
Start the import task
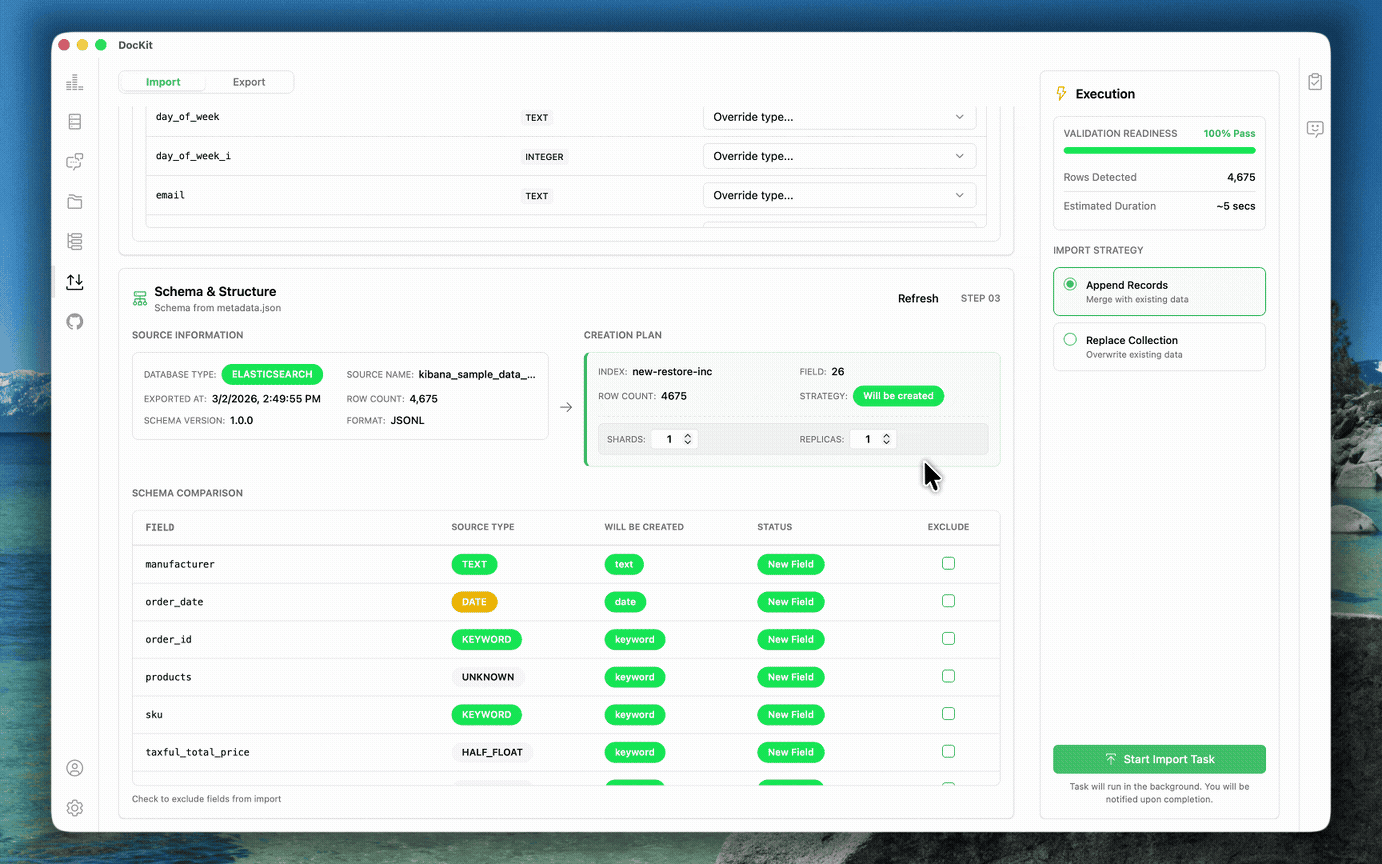[1159, 759]
